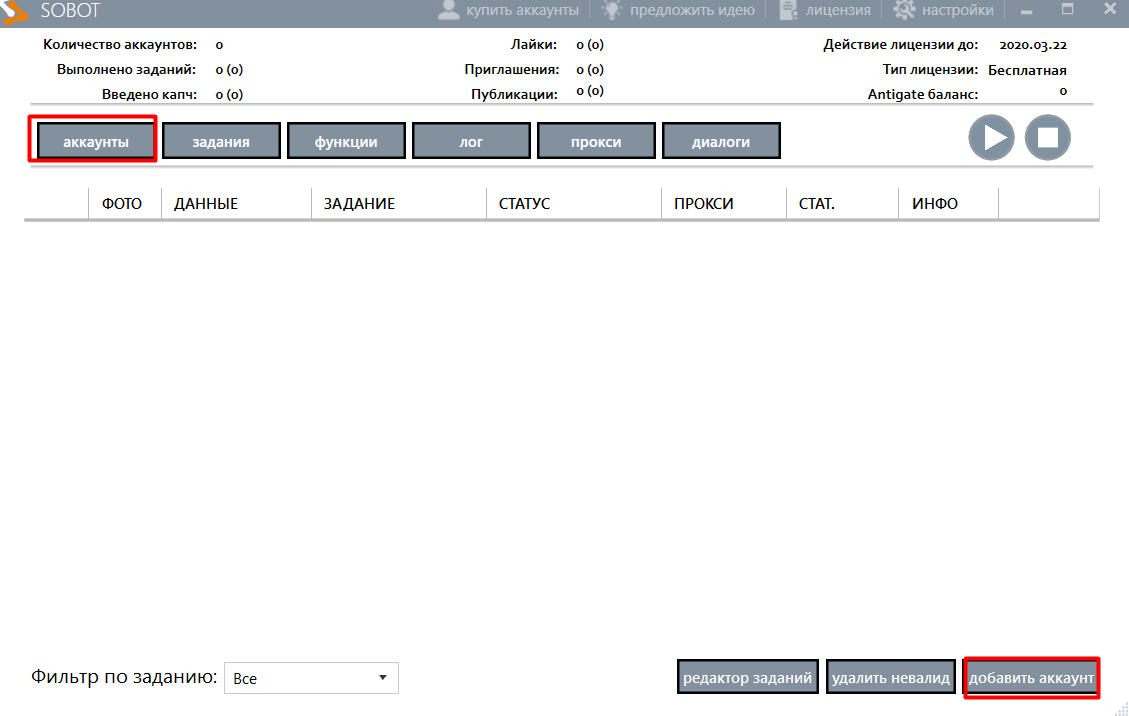Expand the Фильтр по заданию dropdown

pyautogui.click(x=311, y=678)
